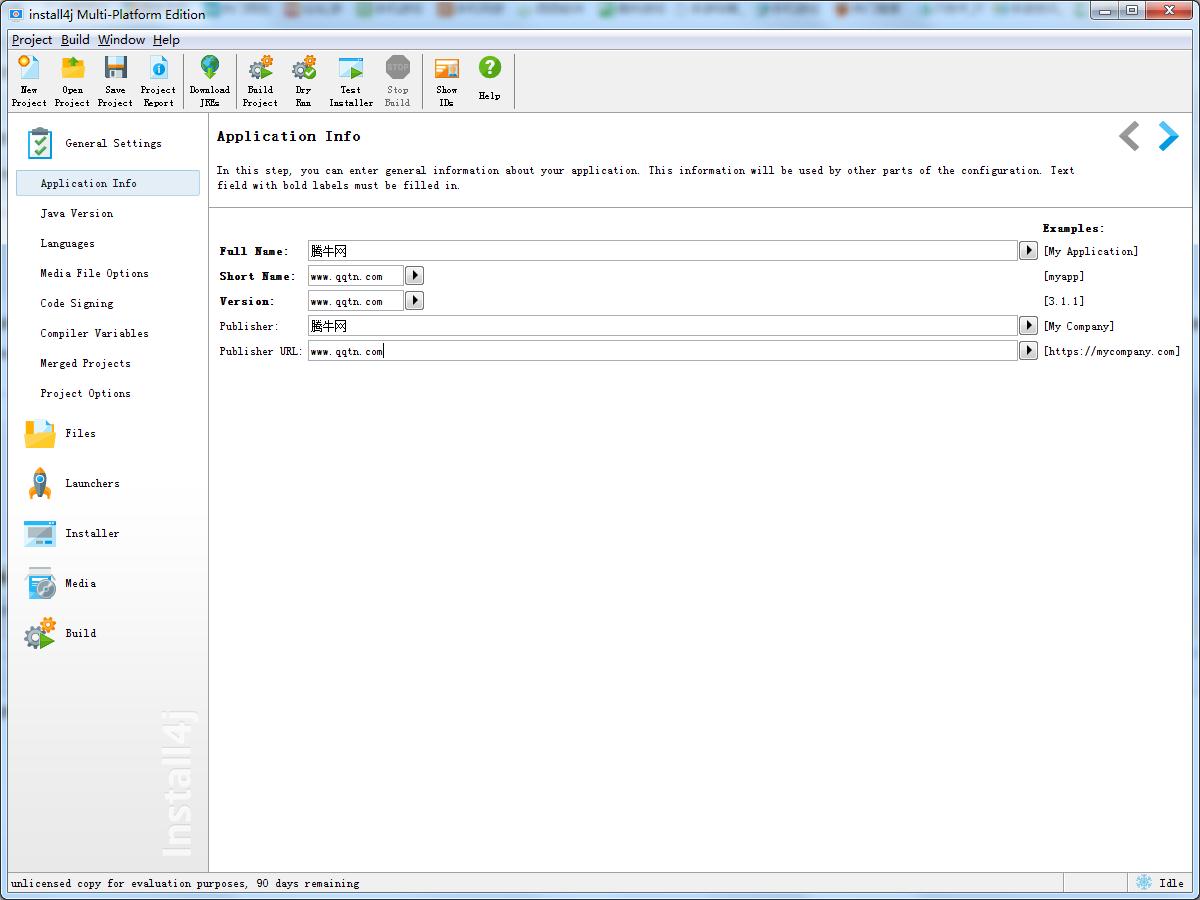The image size is (1200, 900).
Task: Click the install4j title bar app icon
Action: [16, 14]
